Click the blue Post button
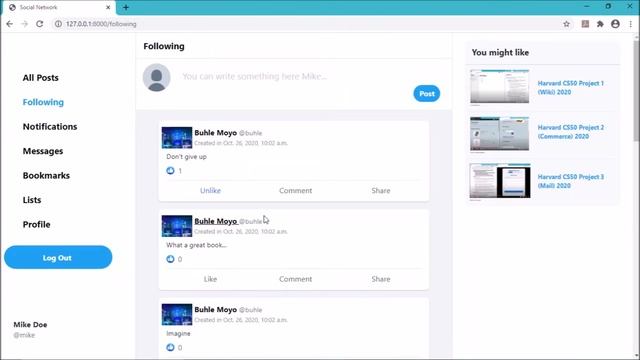 point(427,93)
